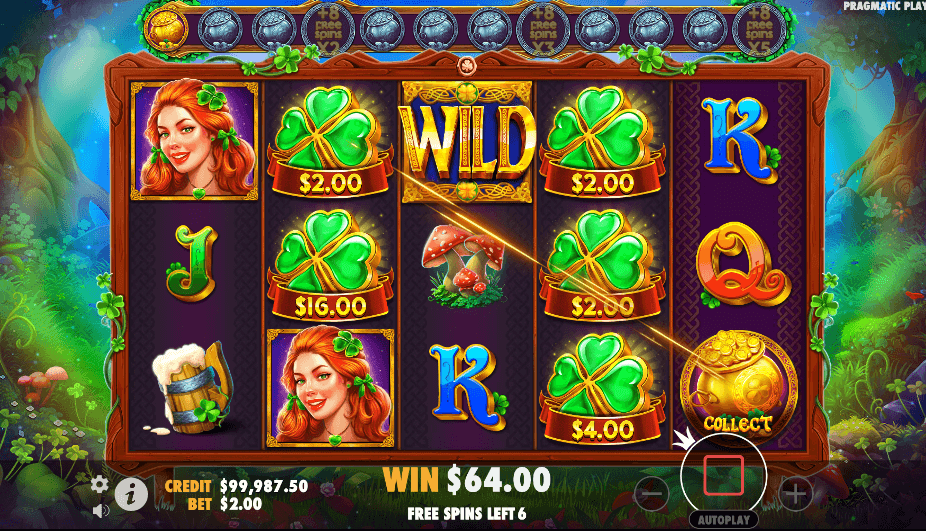
Task: Click the +8 free spins X2 milestone
Action: (x=328, y=31)
